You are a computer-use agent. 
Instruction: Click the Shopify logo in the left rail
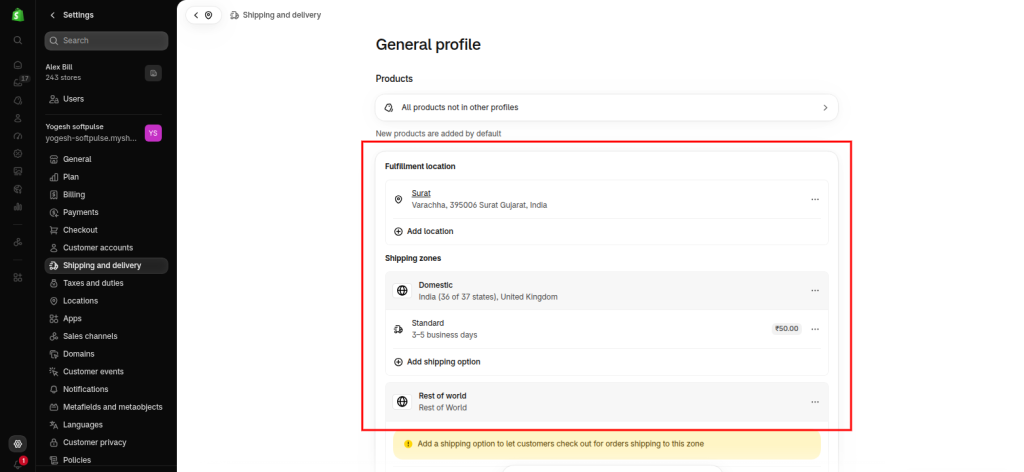pyautogui.click(x=18, y=15)
